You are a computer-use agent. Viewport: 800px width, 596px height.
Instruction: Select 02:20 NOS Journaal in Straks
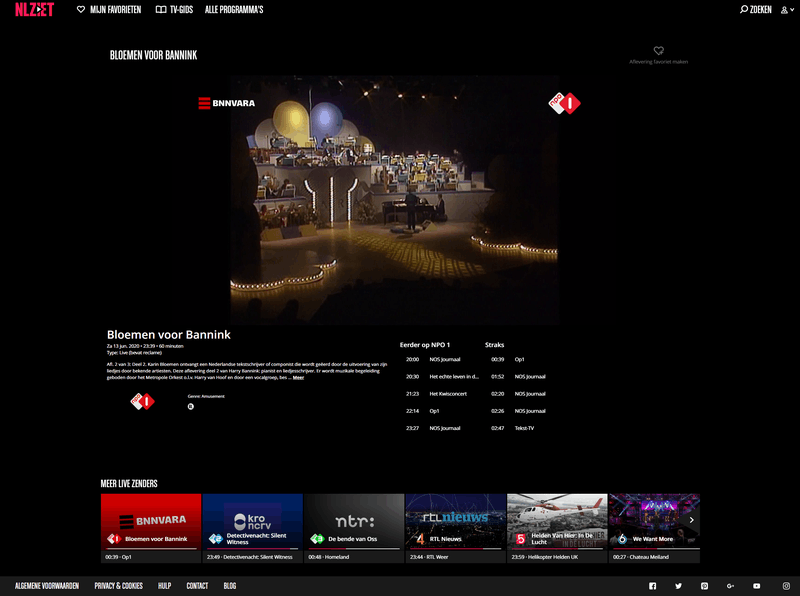pyautogui.click(x=518, y=394)
